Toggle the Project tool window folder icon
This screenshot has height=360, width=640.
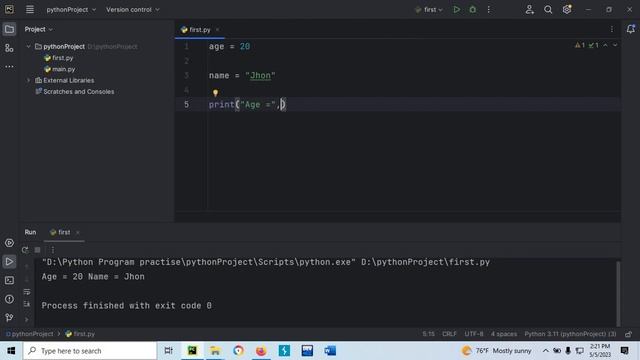tap(9, 29)
